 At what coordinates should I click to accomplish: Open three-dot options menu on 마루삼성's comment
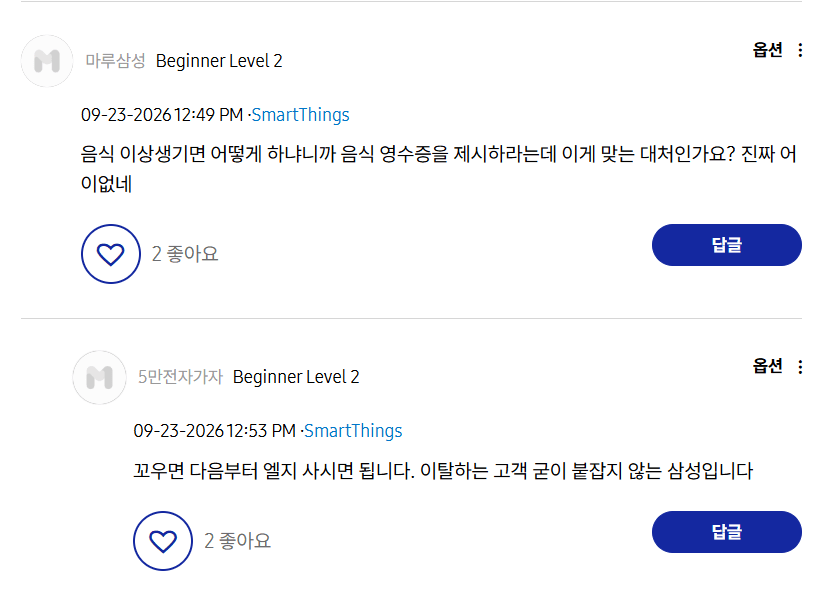(800, 50)
